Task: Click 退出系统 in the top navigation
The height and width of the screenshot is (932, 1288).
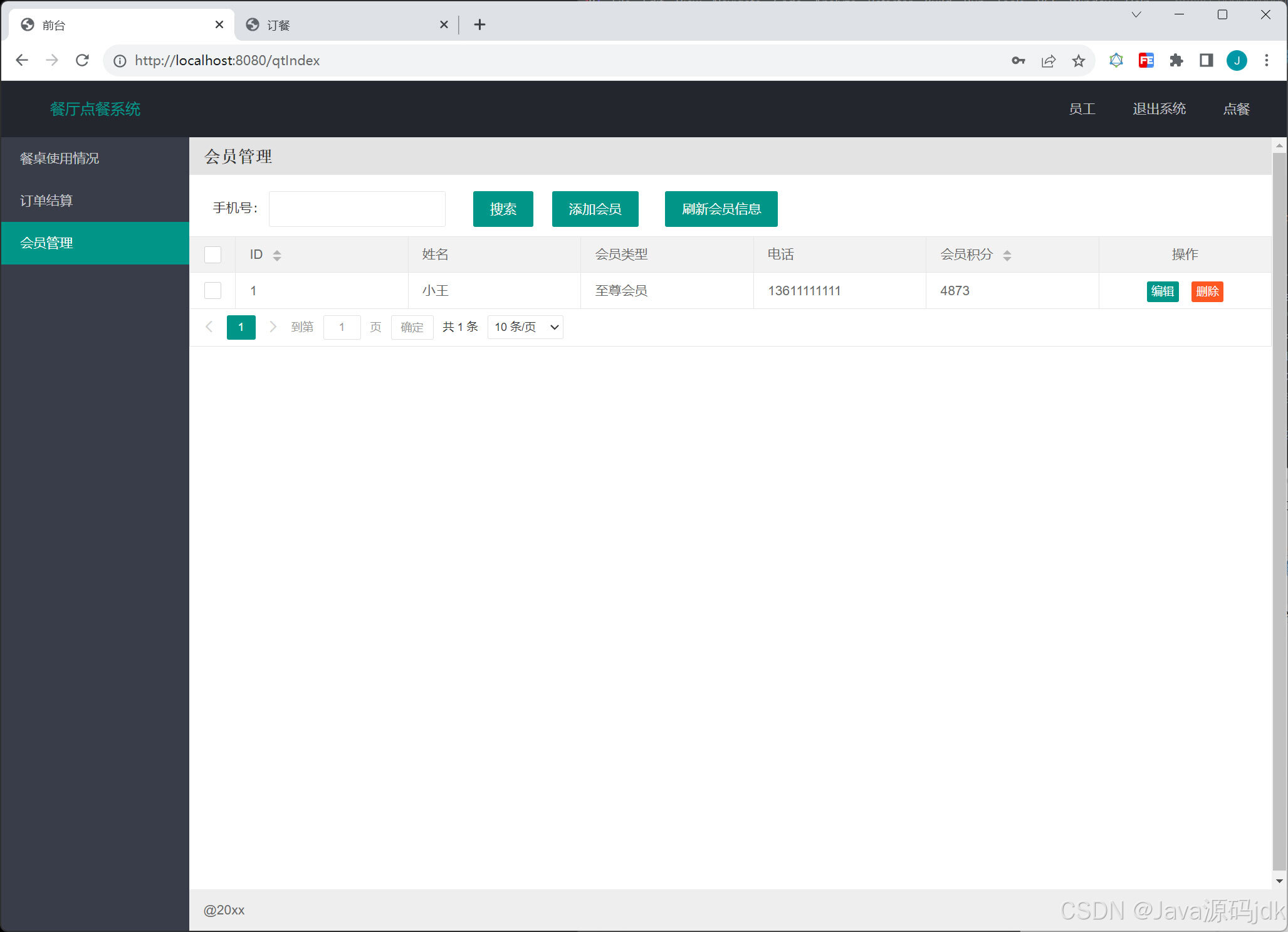Action: pos(1159,108)
